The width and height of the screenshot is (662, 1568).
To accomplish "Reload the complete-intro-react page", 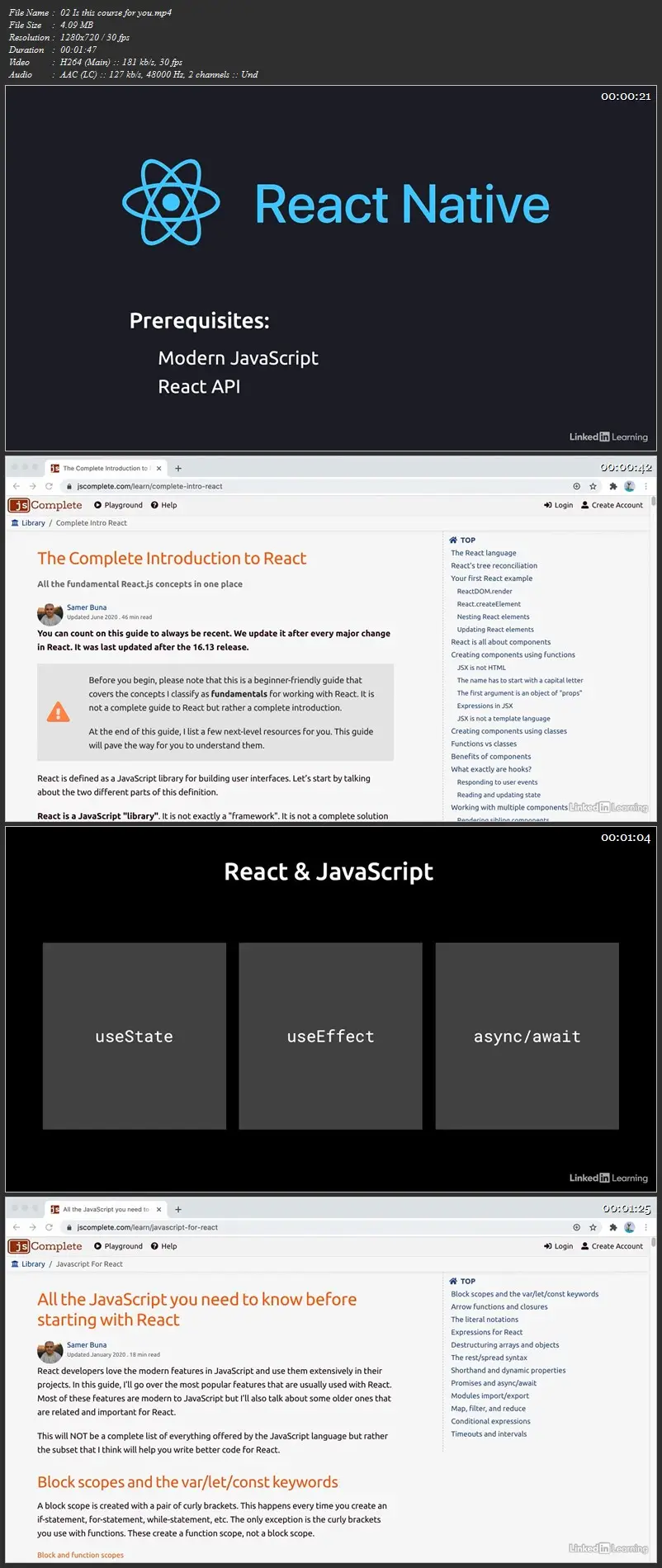I will [49, 486].
